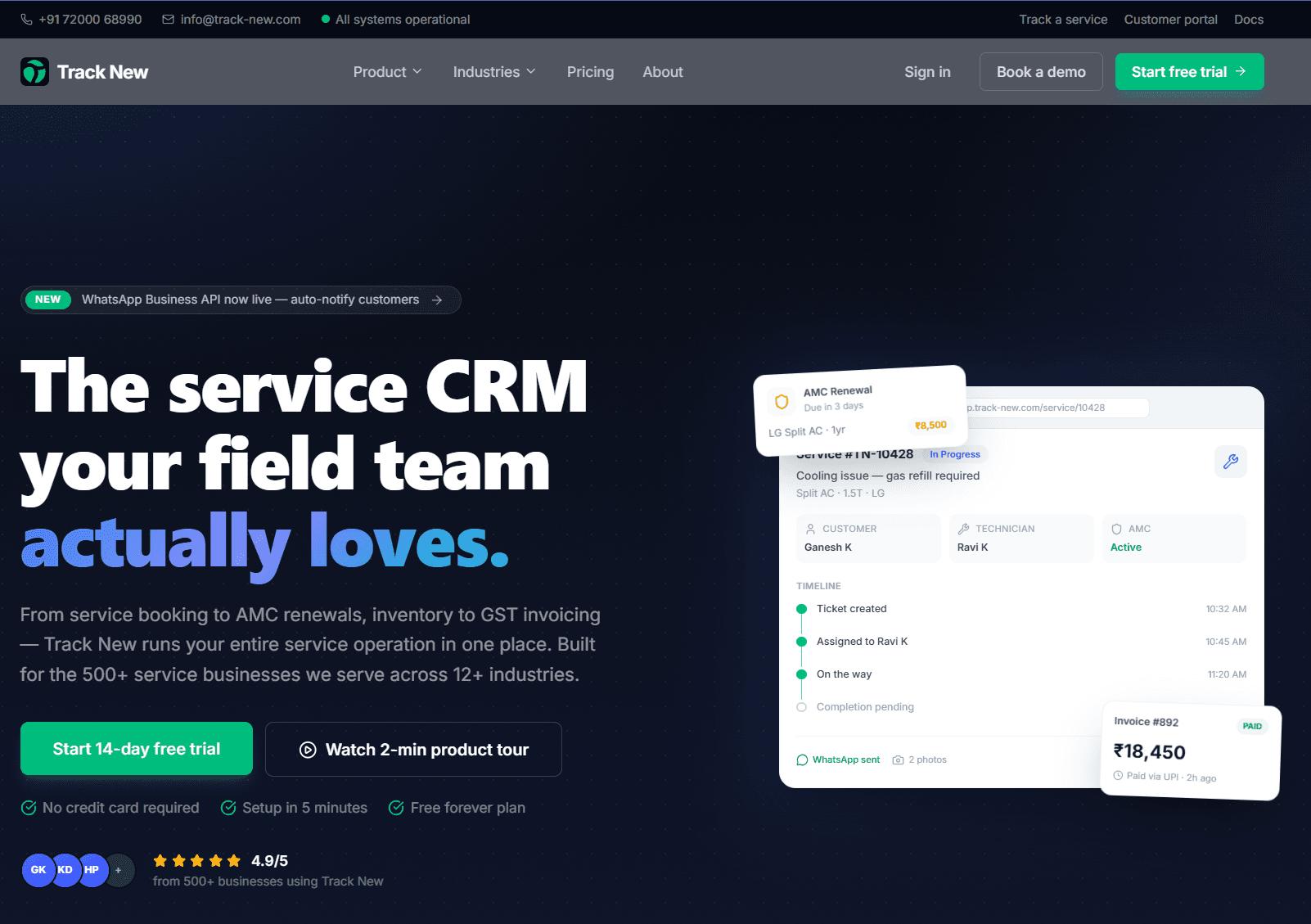Click the HP avatar circle
This screenshot has width=1311, height=924.
point(92,870)
